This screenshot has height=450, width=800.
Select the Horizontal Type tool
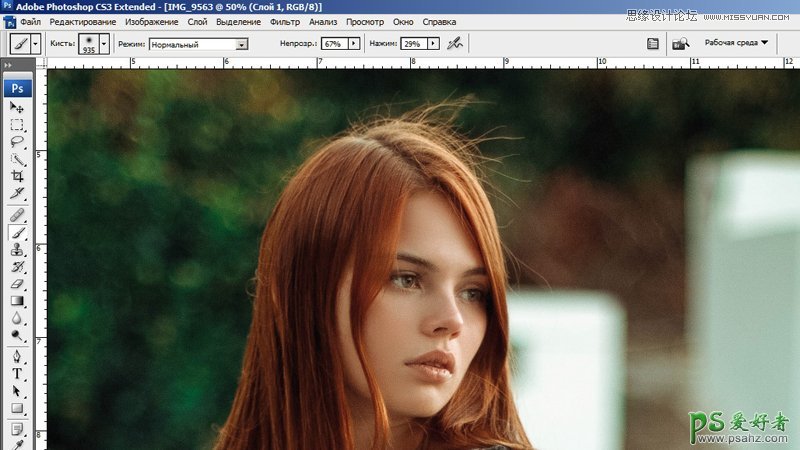point(17,373)
